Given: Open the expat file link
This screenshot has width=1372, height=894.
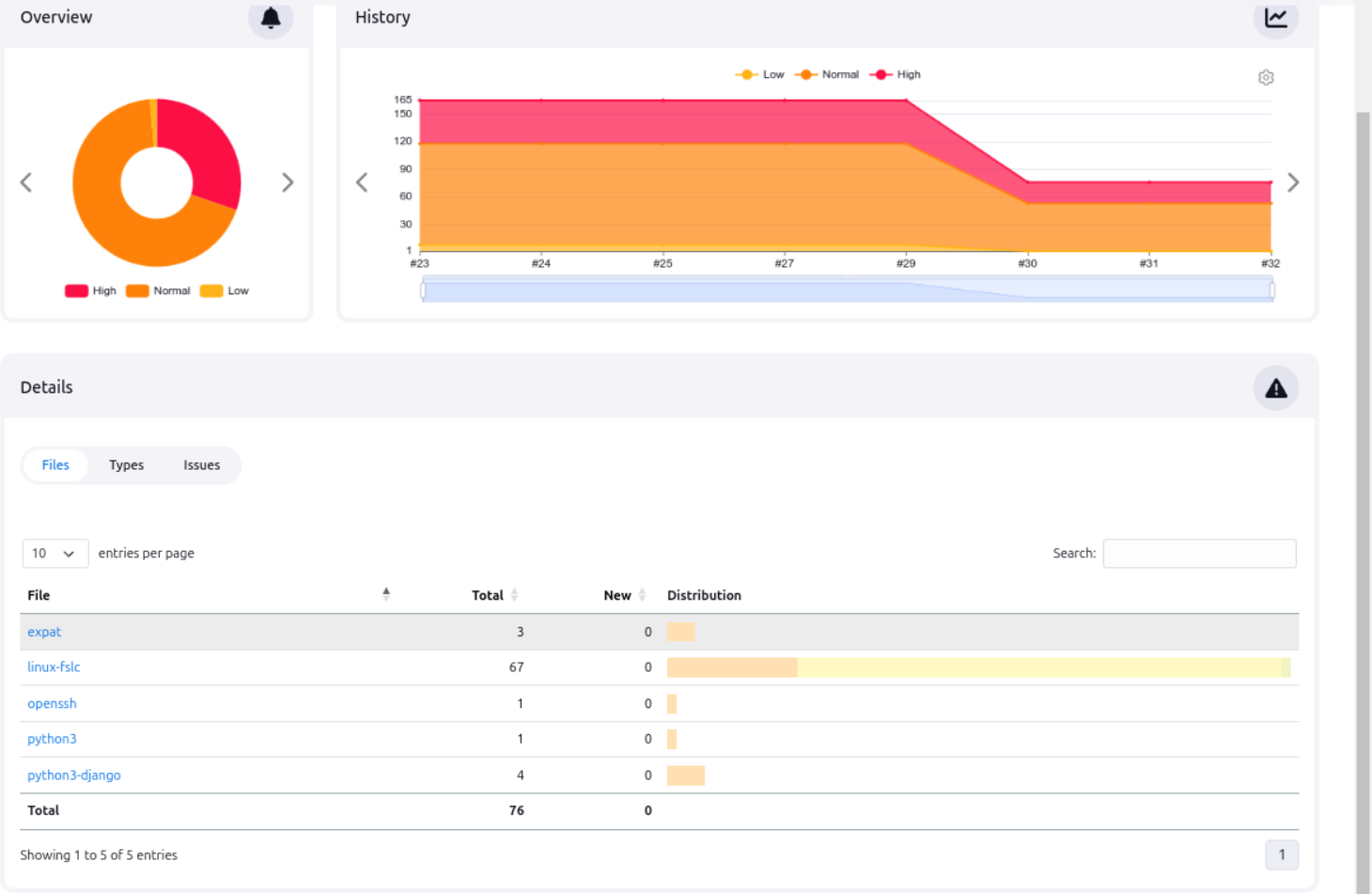Looking at the screenshot, I should click(44, 632).
